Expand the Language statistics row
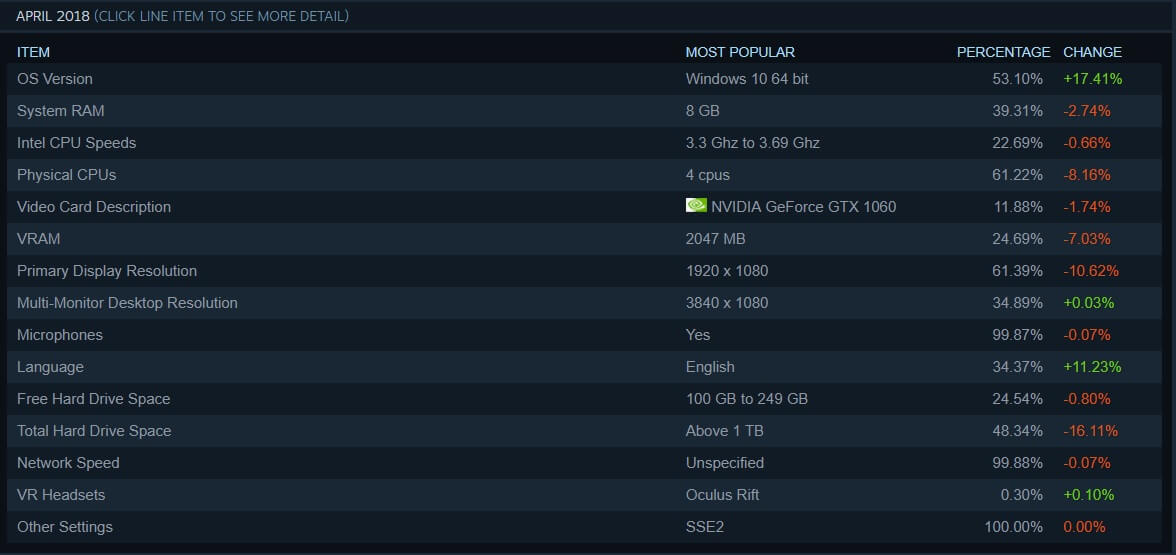Viewport: 1176px width, 555px height. [x=50, y=367]
